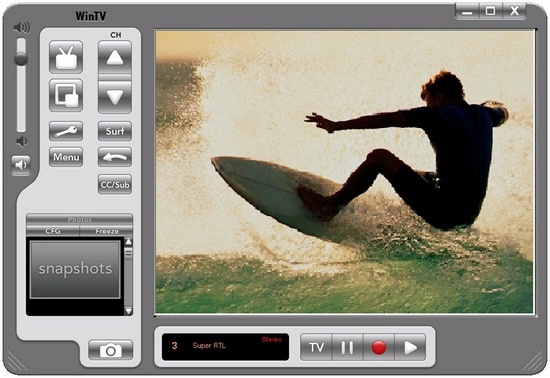
Task: Open the Menu button
Action: [x=66, y=157]
